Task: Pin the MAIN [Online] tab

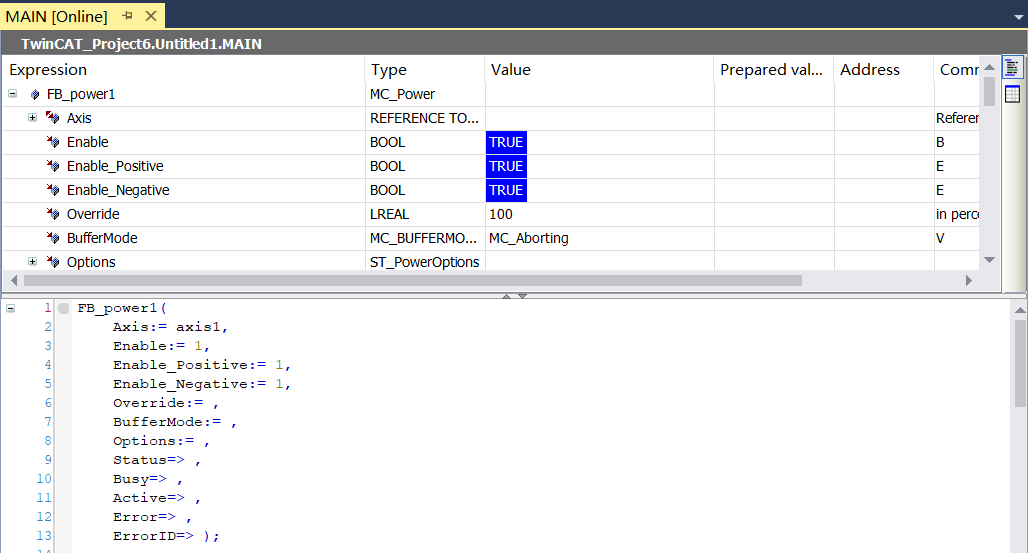Action: pyautogui.click(x=128, y=16)
